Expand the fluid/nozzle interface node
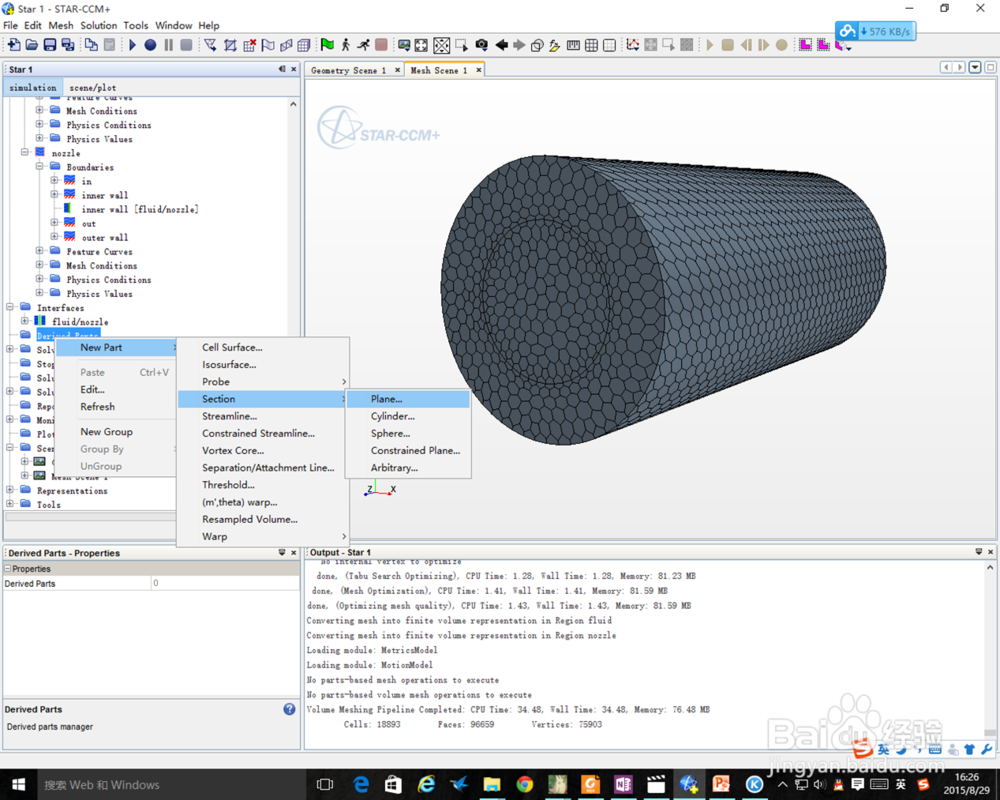Viewport: 1000px width, 800px height. point(25,321)
